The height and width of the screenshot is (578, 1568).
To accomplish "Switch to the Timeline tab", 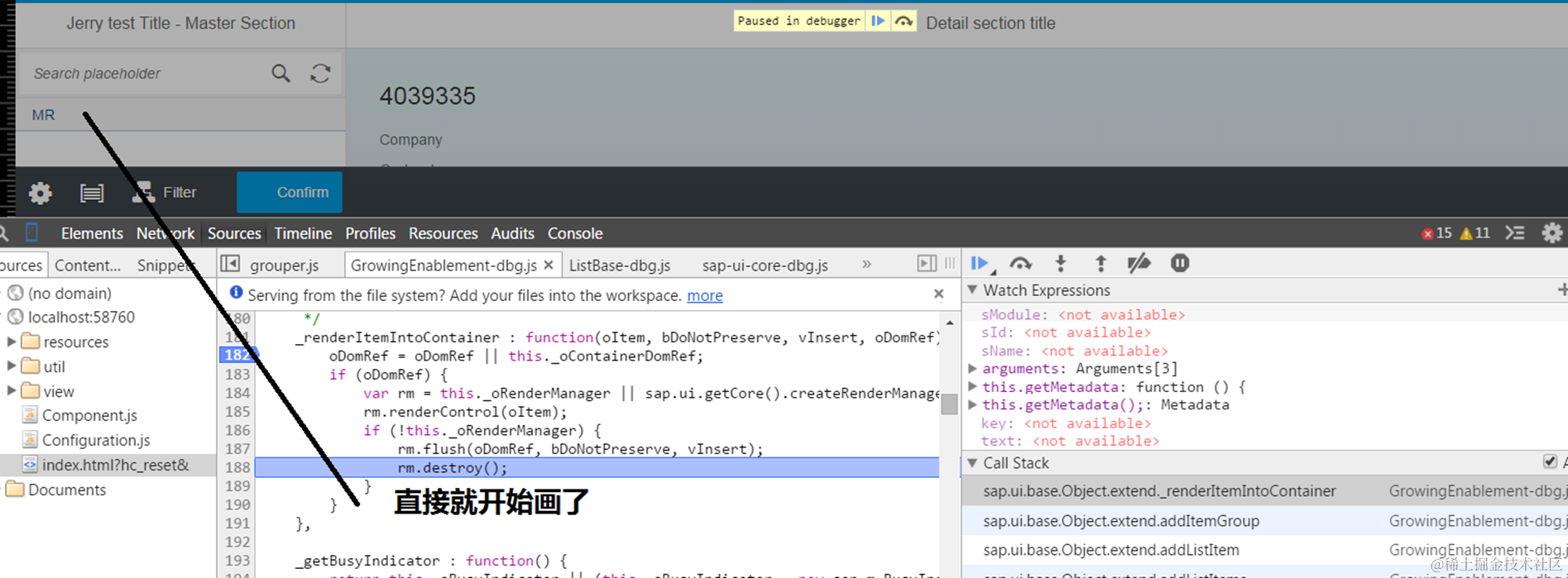I will coord(303,233).
